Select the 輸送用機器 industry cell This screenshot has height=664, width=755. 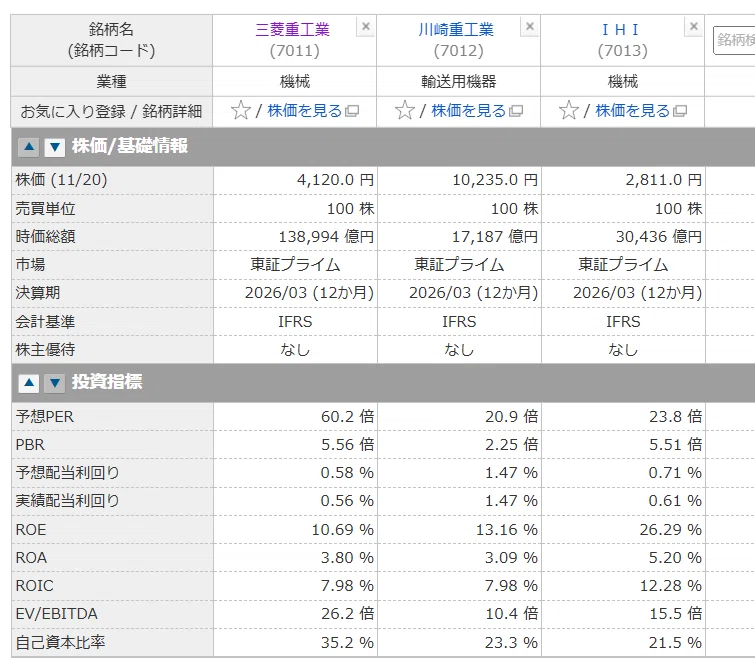[x=458, y=82]
